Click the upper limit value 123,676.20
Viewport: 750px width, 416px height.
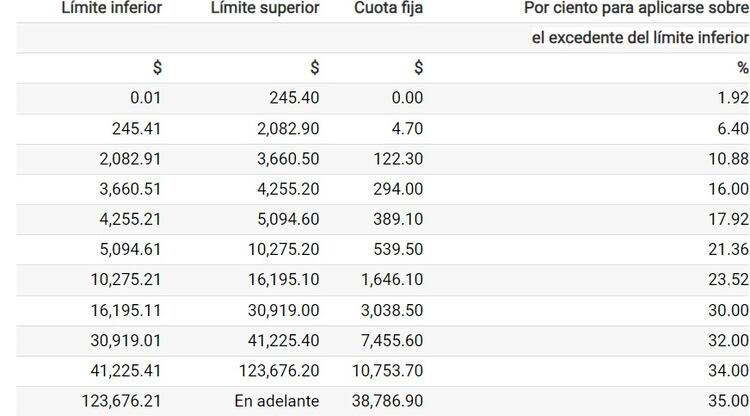(x=277, y=371)
